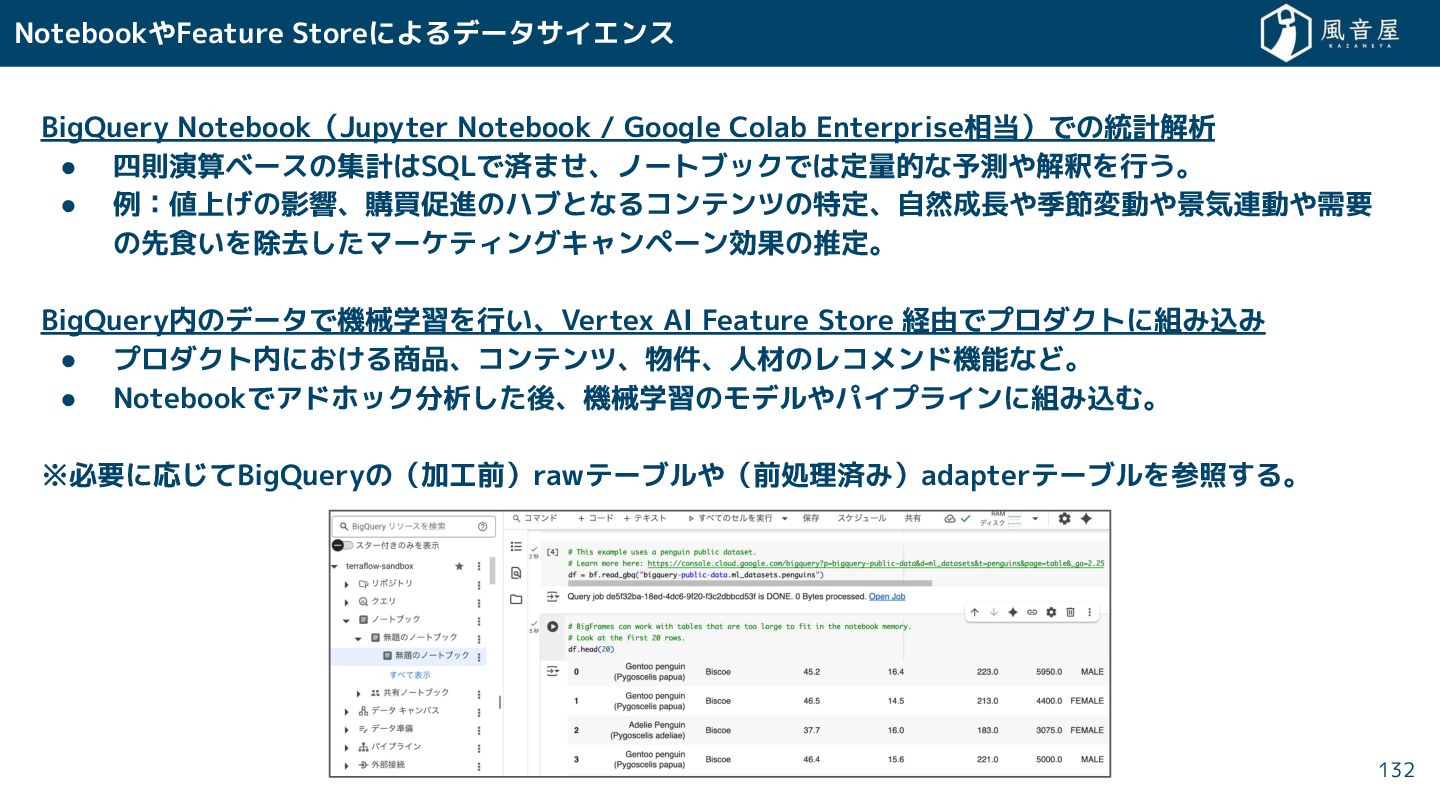The height and width of the screenshot is (810, 1440).
Task: Open the more options for 外部接続
Action: coord(478,765)
